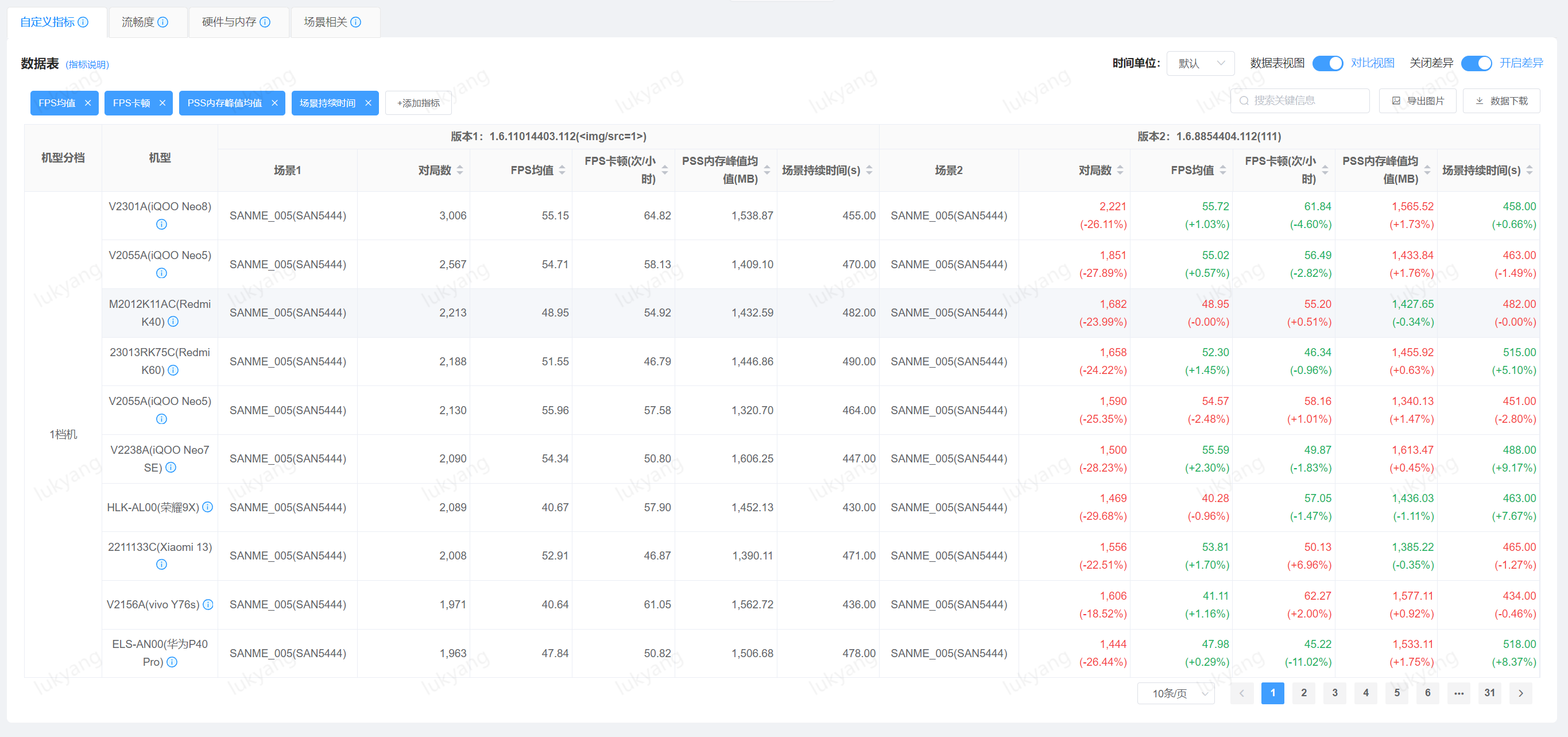Screen dimensions: 1568x737
Task: Toggle the 数据表视图/对比视图 switch
Action: pos(1327,63)
